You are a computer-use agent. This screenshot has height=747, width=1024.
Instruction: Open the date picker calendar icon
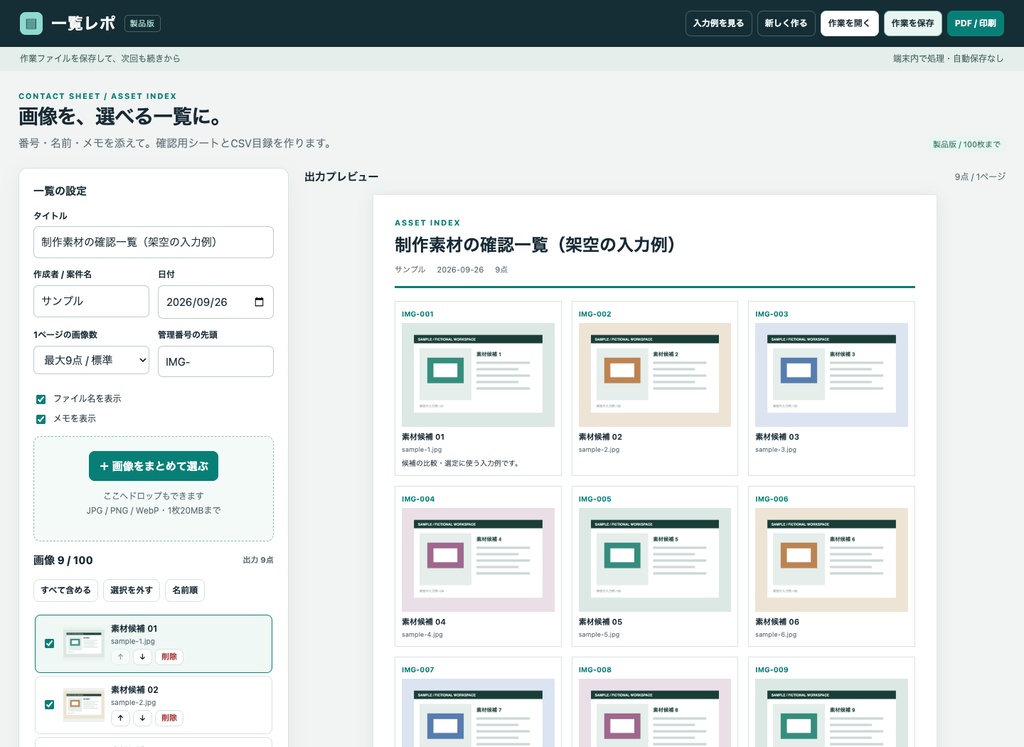point(259,302)
